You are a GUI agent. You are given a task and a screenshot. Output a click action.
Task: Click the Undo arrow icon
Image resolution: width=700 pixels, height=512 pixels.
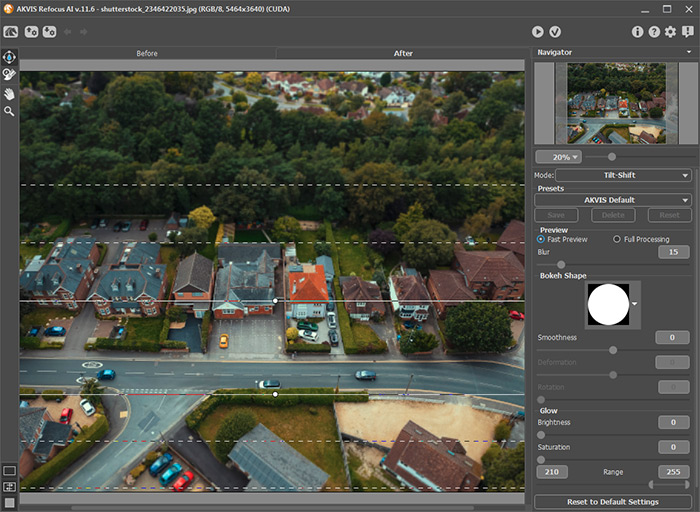67,32
